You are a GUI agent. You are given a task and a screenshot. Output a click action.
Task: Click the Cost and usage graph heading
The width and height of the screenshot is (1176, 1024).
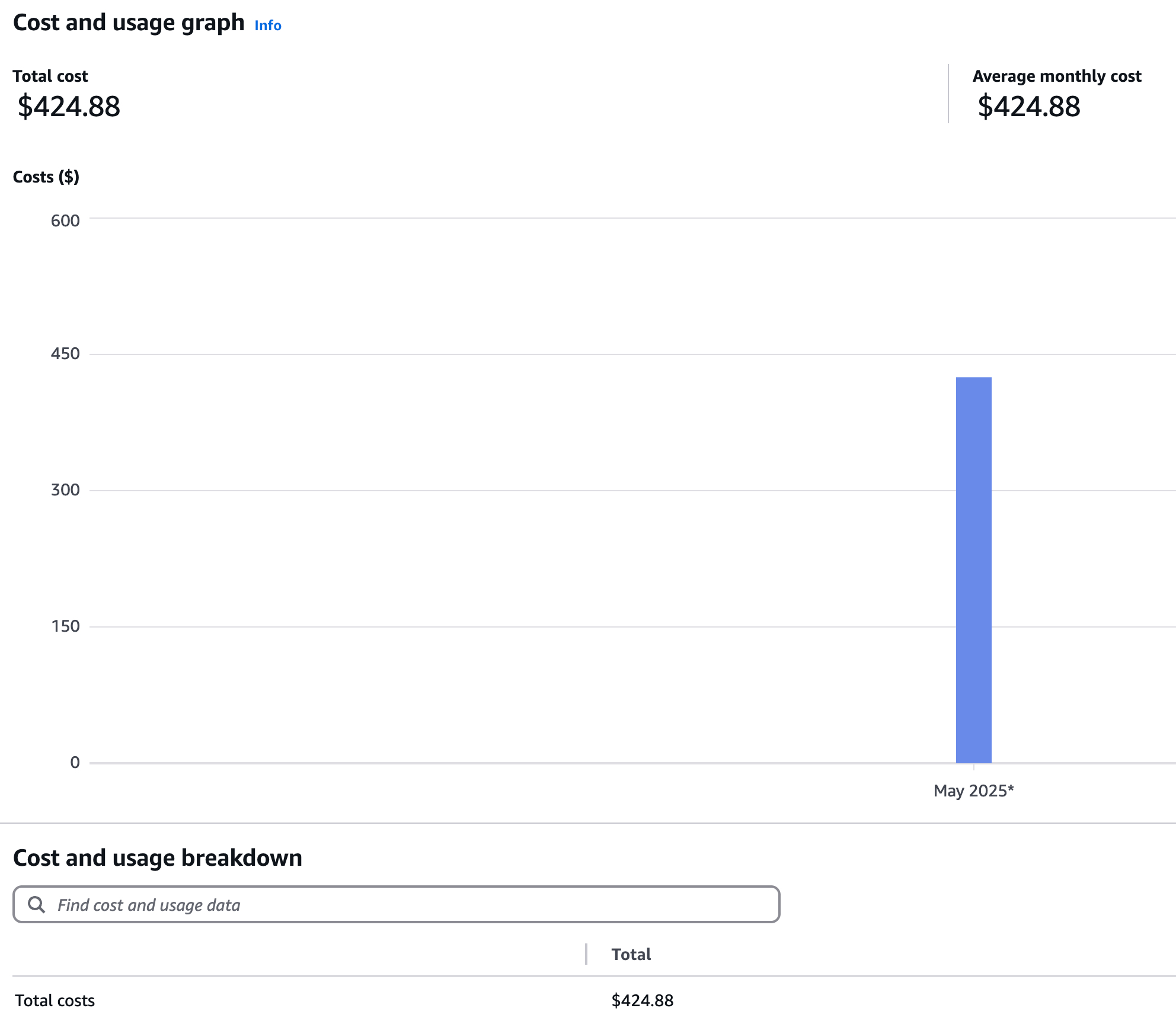[x=129, y=23]
